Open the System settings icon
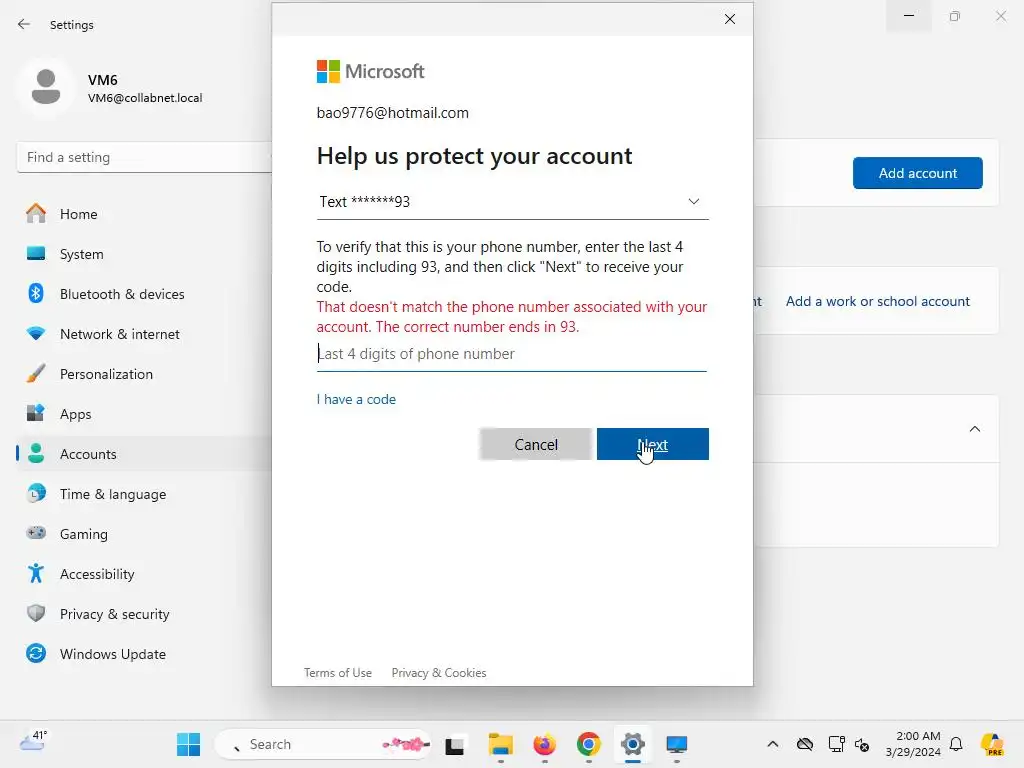Viewport: 1024px width, 768px height. pyautogui.click(x=36, y=253)
